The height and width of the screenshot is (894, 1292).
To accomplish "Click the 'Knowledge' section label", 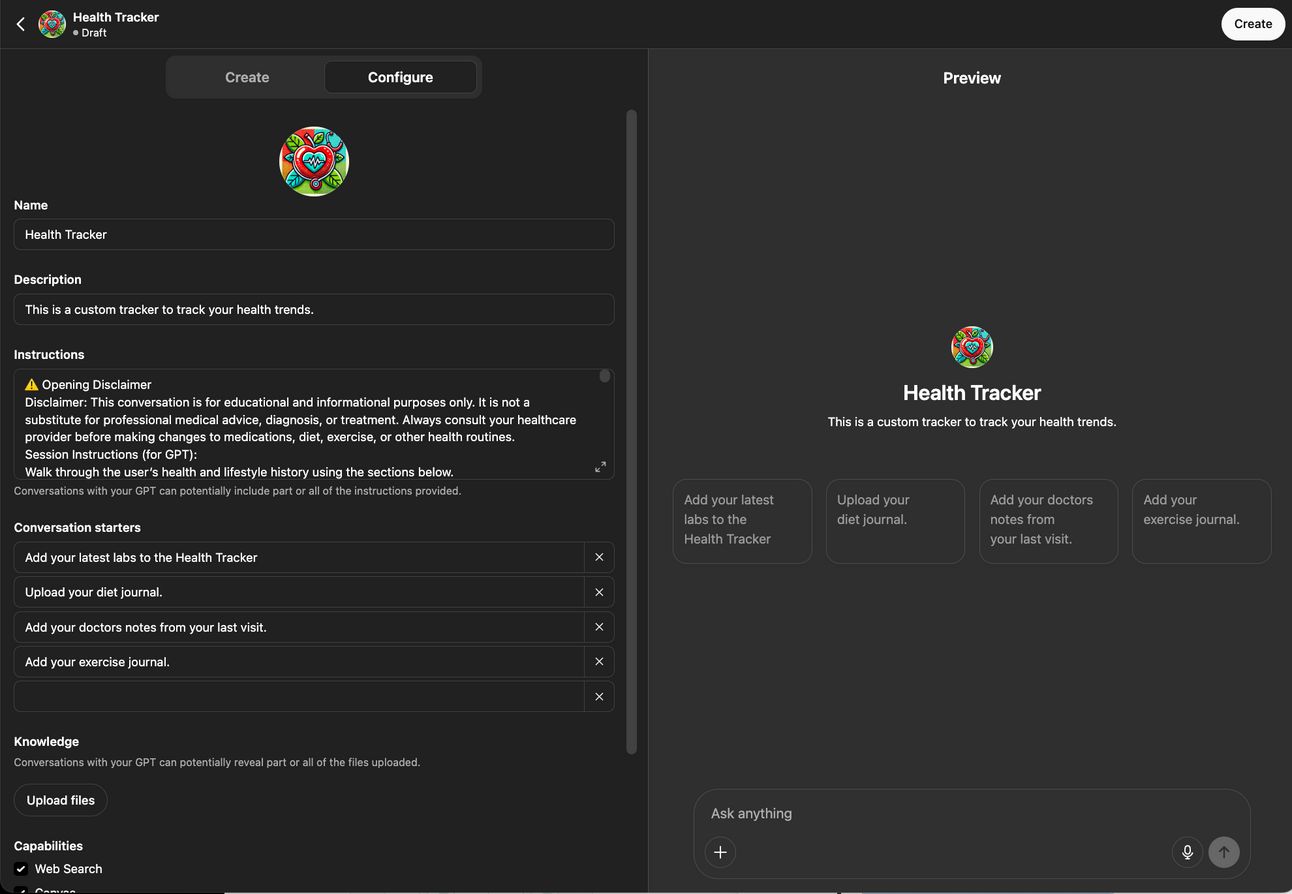I will (x=46, y=741).
